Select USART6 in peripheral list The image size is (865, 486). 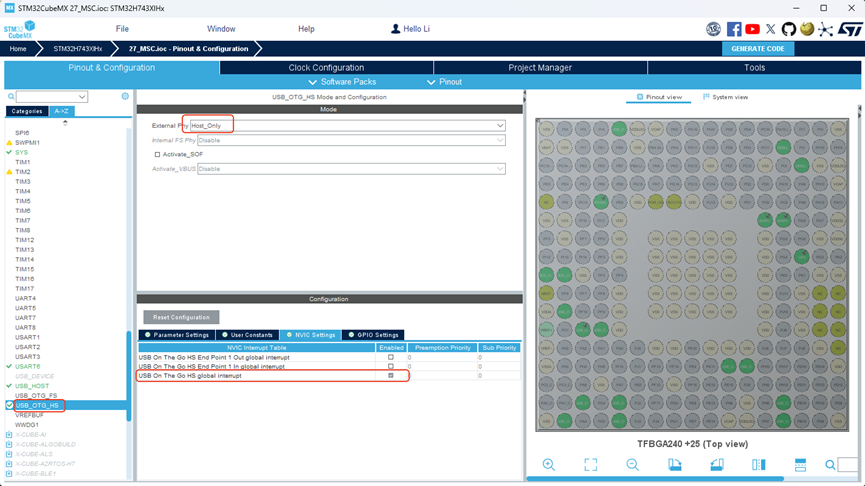tap(28, 366)
